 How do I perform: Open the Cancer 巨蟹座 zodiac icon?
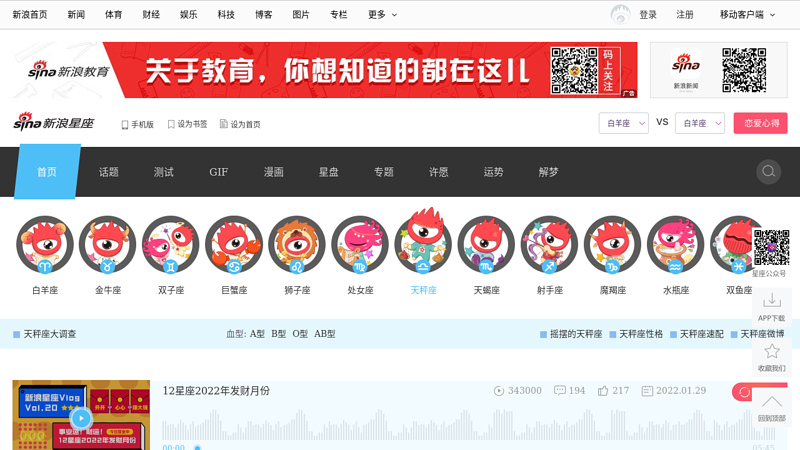tap(234, 244)
